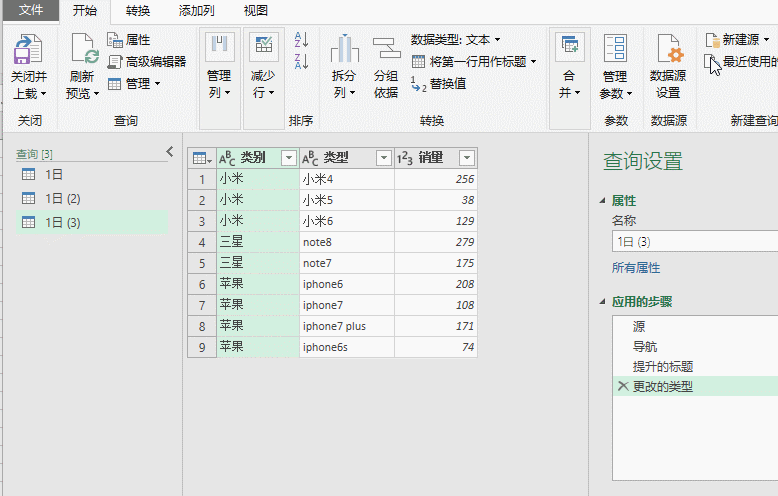The image size is (778, 496).
Task: Open the filter dropdown of 销量 column
Action: [x=466, y=158]
